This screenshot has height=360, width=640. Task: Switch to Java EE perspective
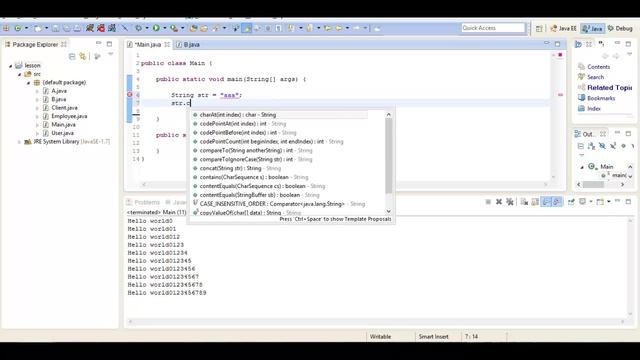pyautogui.click(x=563, y=29)
